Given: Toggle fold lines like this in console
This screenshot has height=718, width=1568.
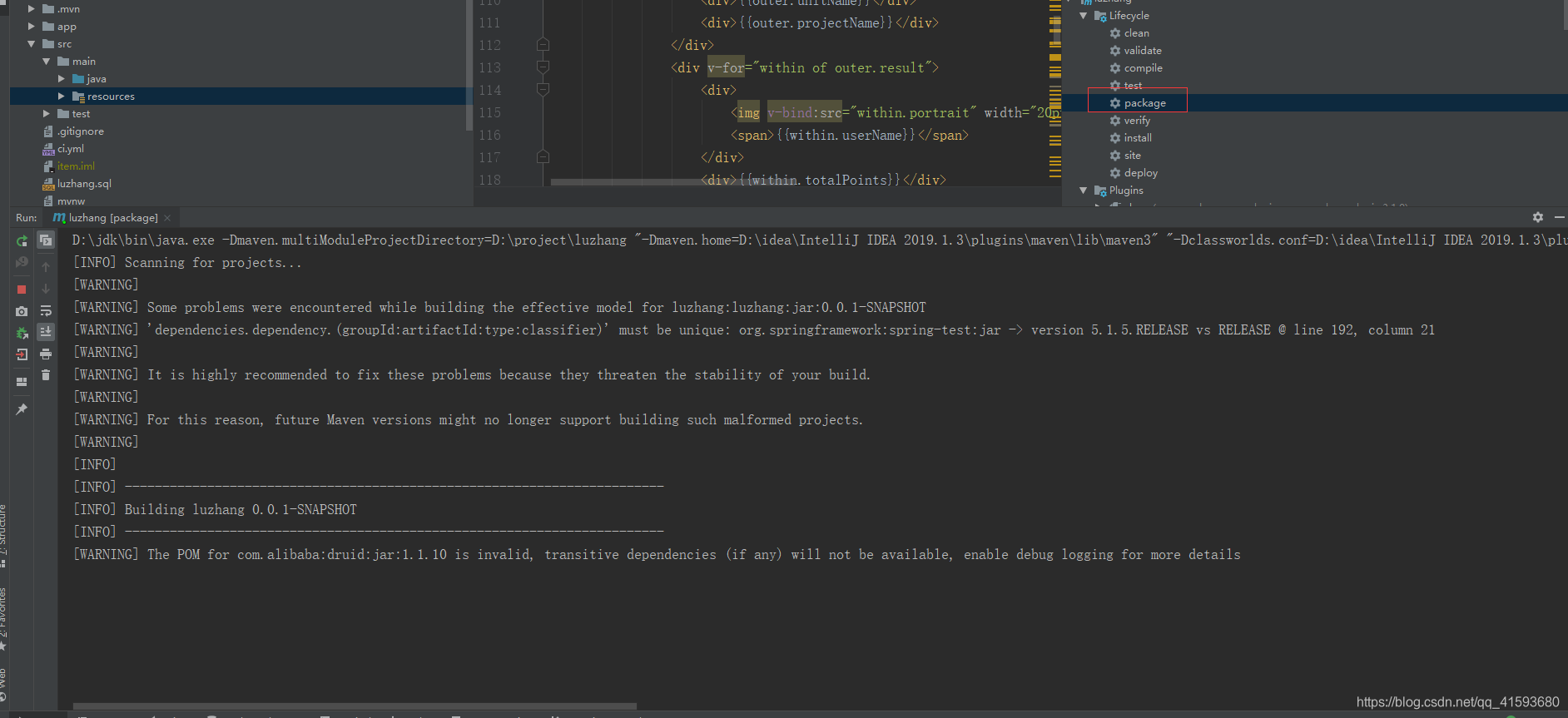Looking at the screenshot, I should 46,240.
